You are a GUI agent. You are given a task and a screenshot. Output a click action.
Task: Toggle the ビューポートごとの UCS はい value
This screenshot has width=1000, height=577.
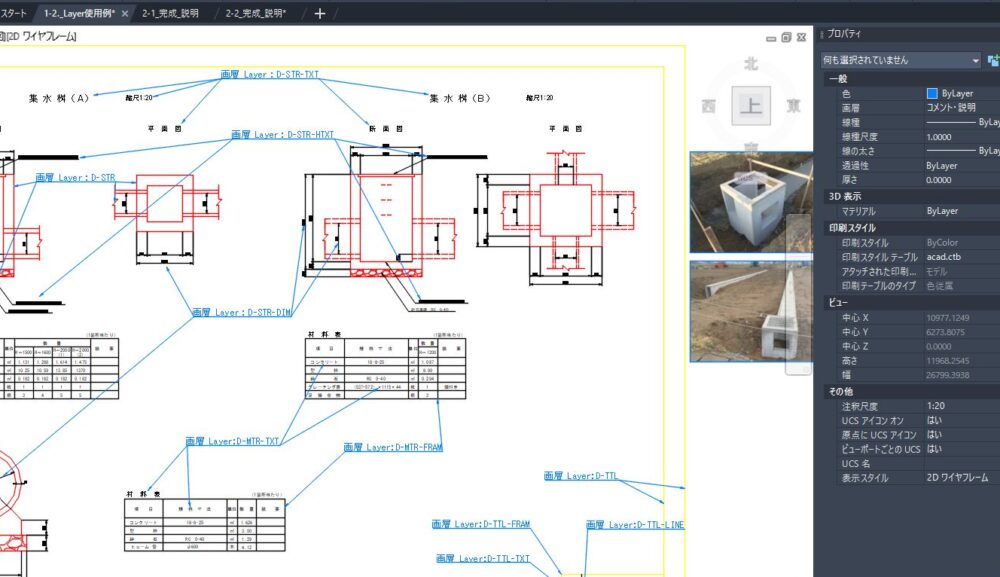(x=934, y=449)
